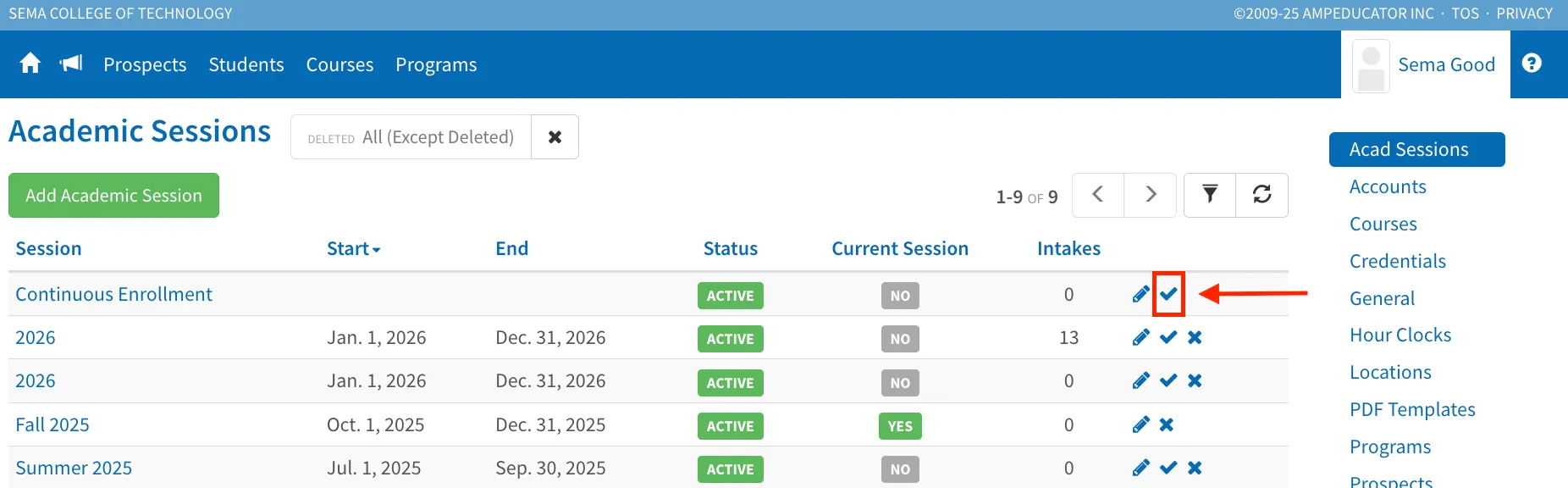1568x488 pixels.
Task: Open Courses in the top navigation bar
Action: pyautogui.click(x=340, y=64)
